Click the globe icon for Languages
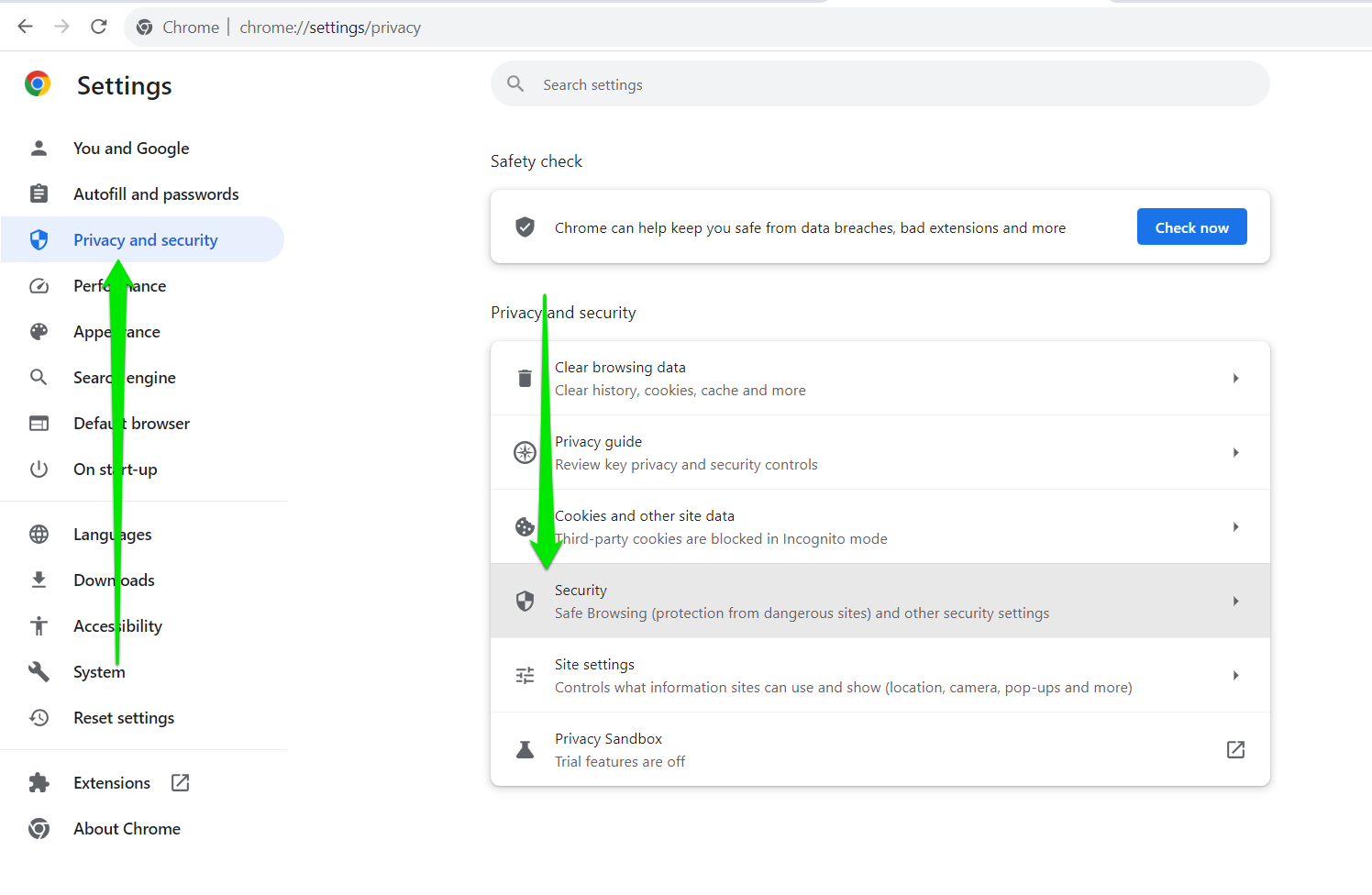1372x895 pixels. [39, 534]
